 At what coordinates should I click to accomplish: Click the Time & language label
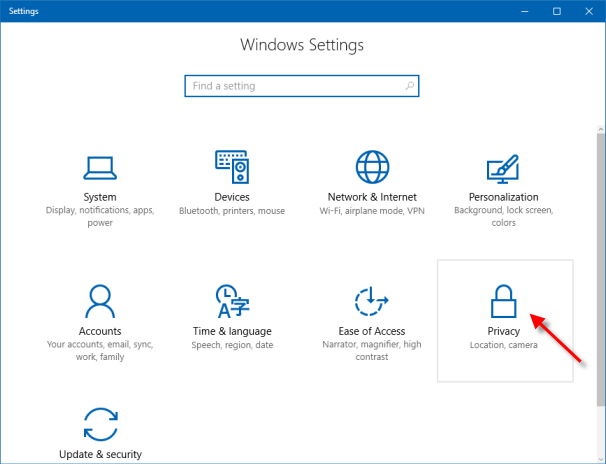click(x=232, y=331)
